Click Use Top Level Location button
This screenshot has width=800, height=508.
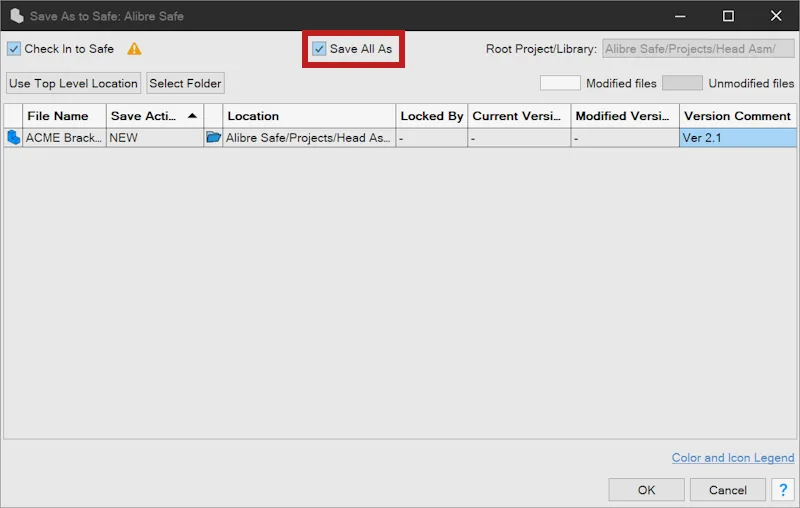coord(73,83)
